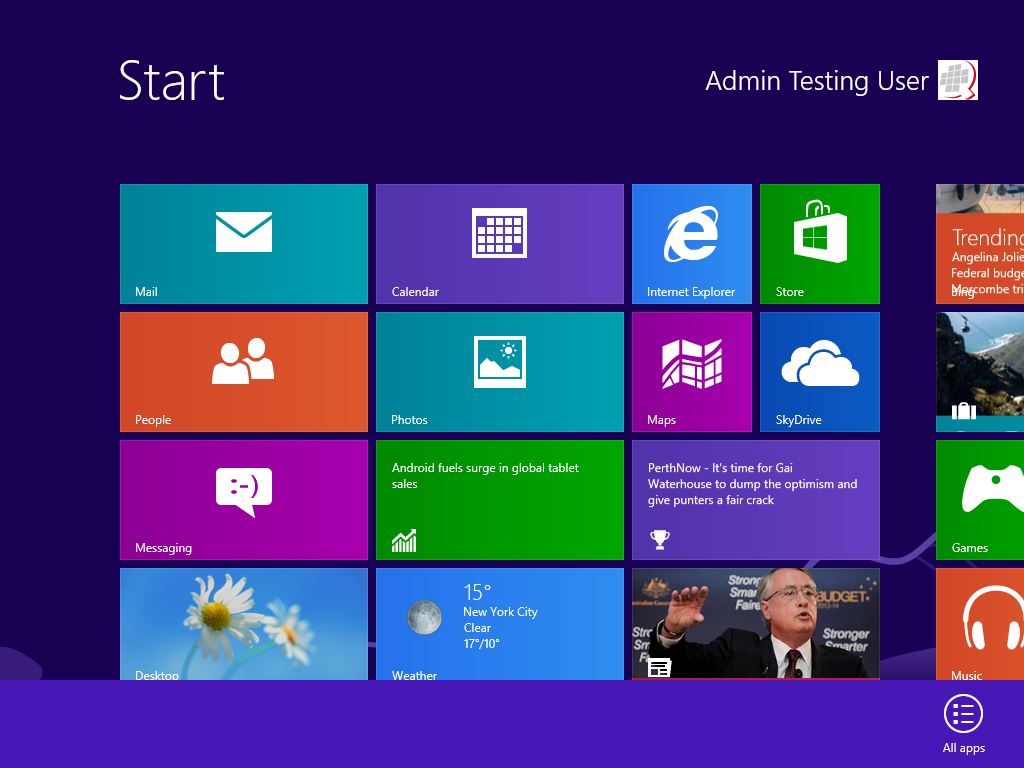This screenshot has height=768, width=1024.
Task: Open the SkyDrive cloud tile
Action: 819,371
